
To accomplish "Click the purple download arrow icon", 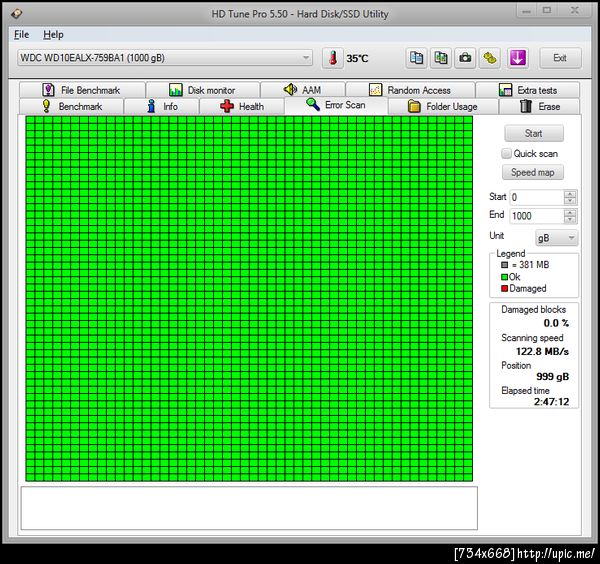I will (518, 58).
